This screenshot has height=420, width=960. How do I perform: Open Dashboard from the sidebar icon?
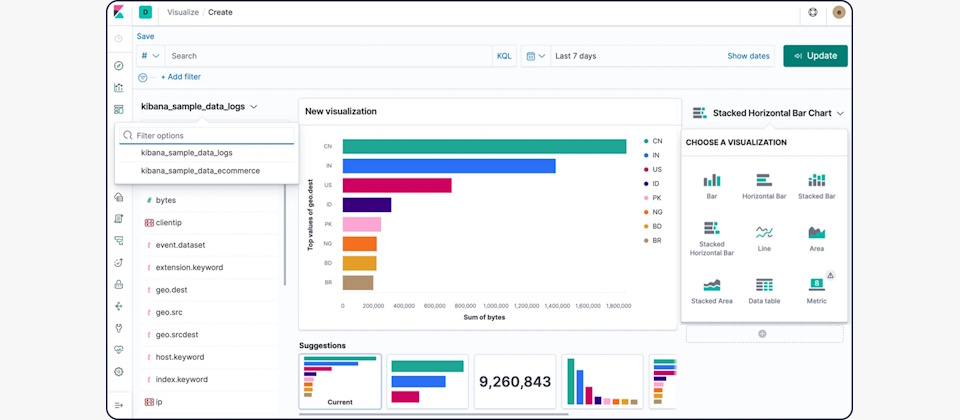click(119, 109)
